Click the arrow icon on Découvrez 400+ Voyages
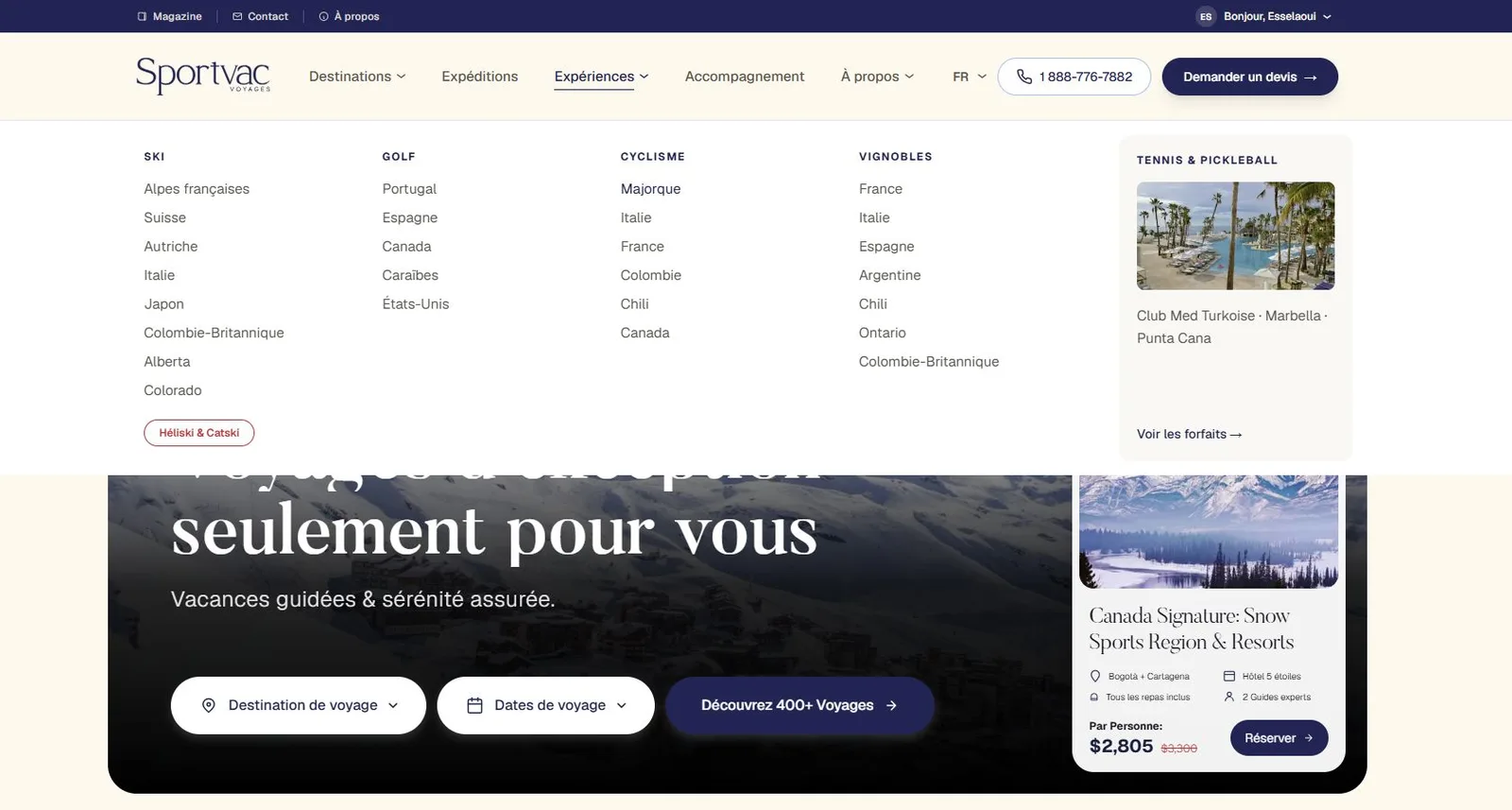The height and width of the screenshot is (810, 1512). [x=891, y=705]
